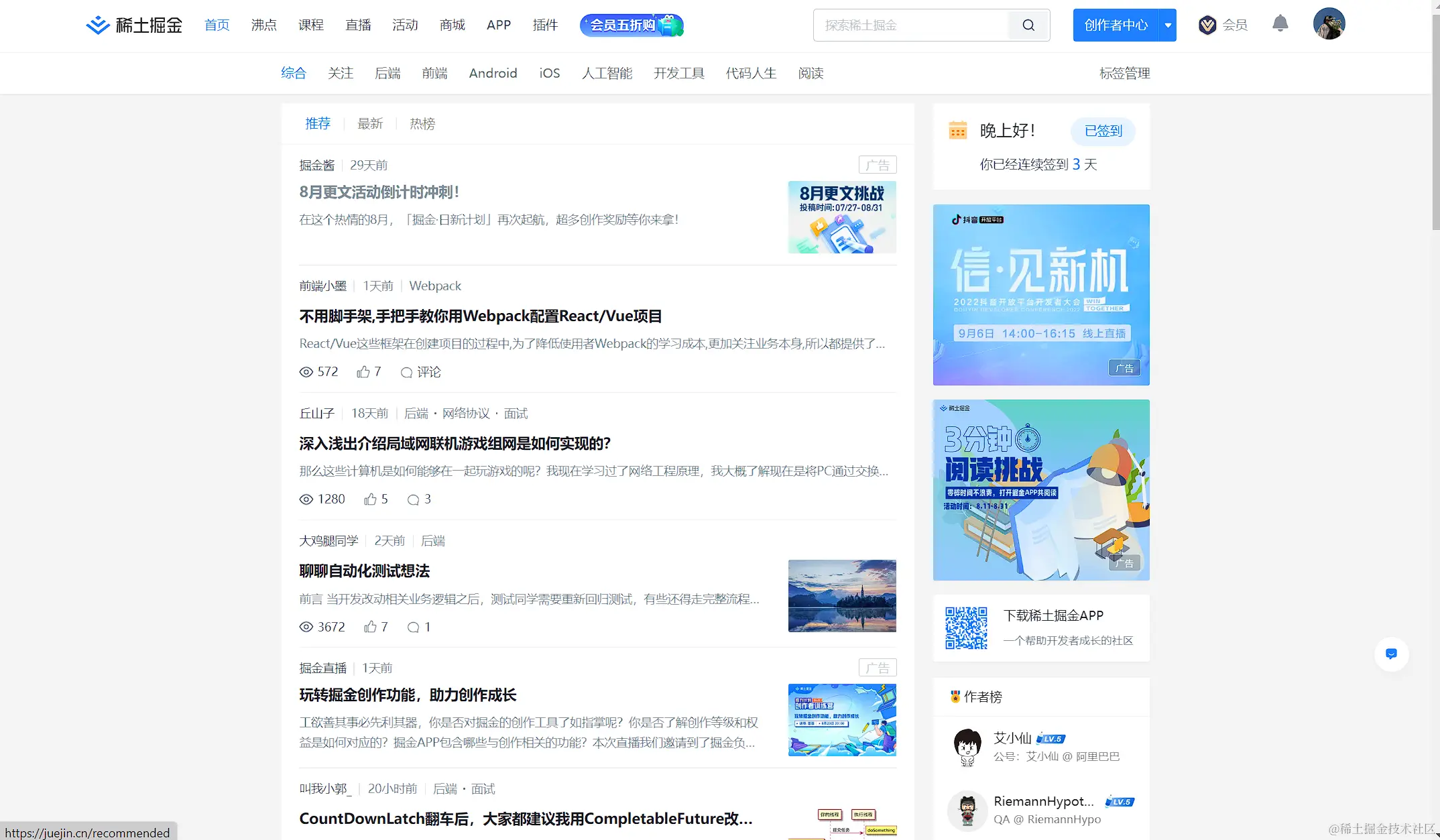Click the floating feedback chat icon

(1391, 654)
